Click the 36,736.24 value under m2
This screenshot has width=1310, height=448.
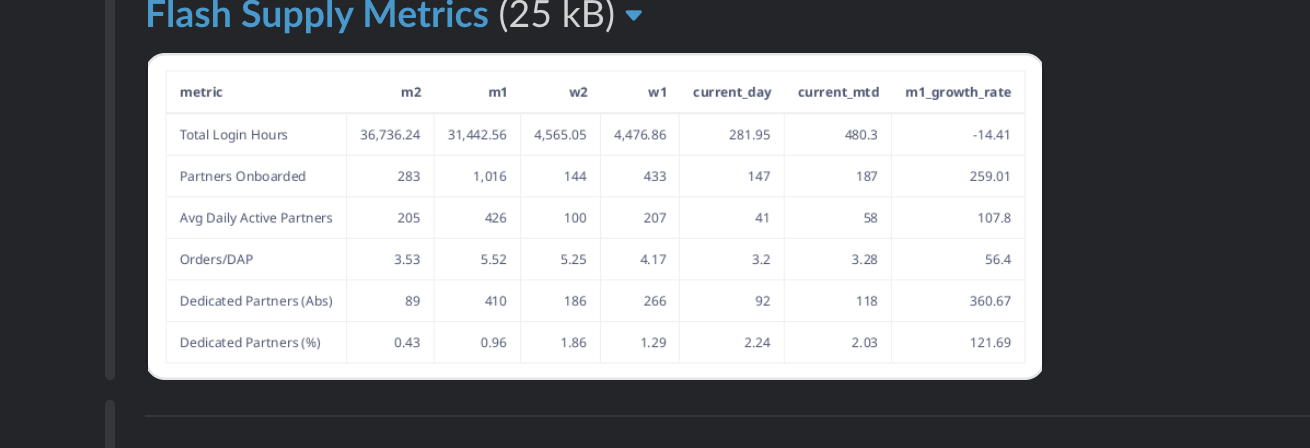click(390, 135)
